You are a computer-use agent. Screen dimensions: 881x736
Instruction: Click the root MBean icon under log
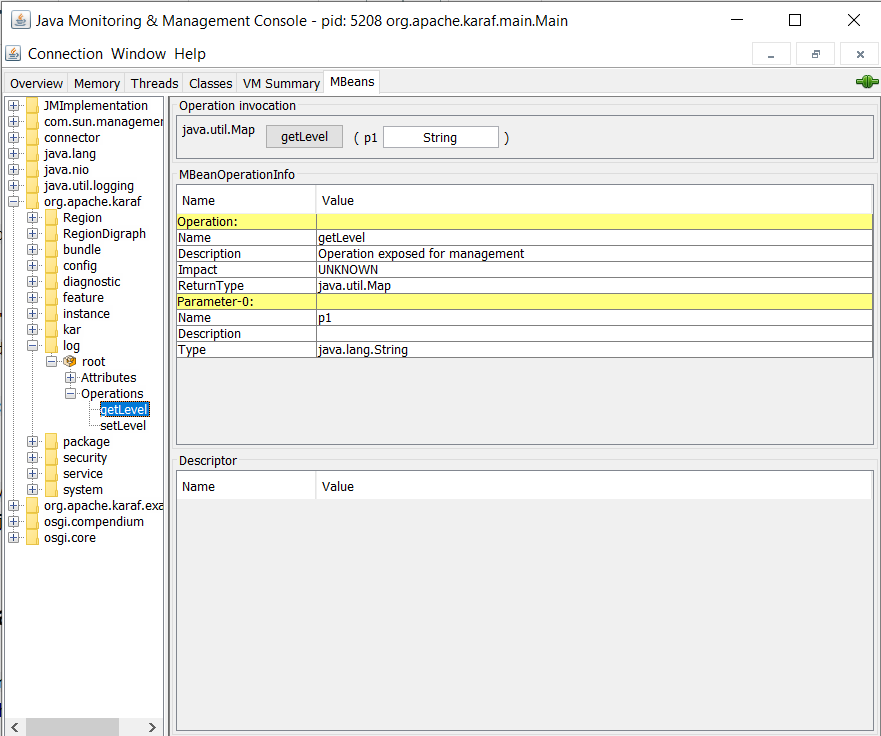tap(70, 362)
